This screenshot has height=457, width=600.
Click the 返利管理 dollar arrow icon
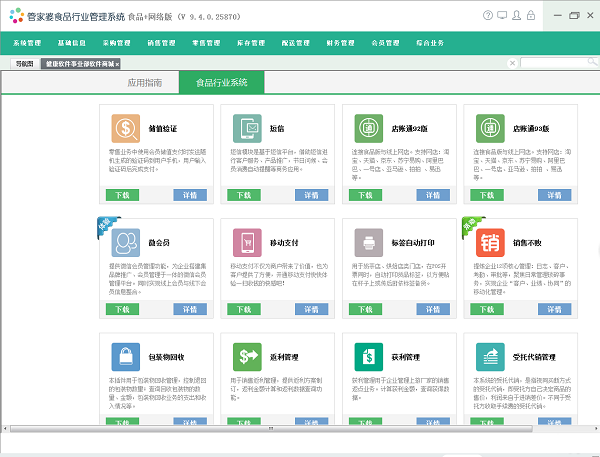(x=247, y=356)
